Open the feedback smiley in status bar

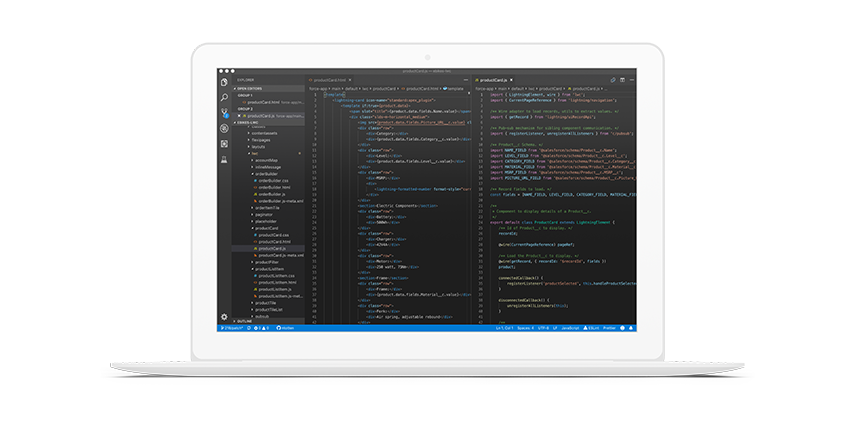click(622, 328)
